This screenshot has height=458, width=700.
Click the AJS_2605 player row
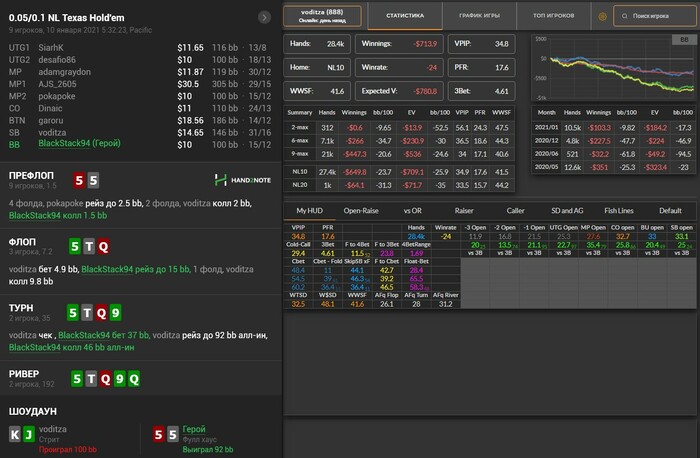click(x=140, y=84)
